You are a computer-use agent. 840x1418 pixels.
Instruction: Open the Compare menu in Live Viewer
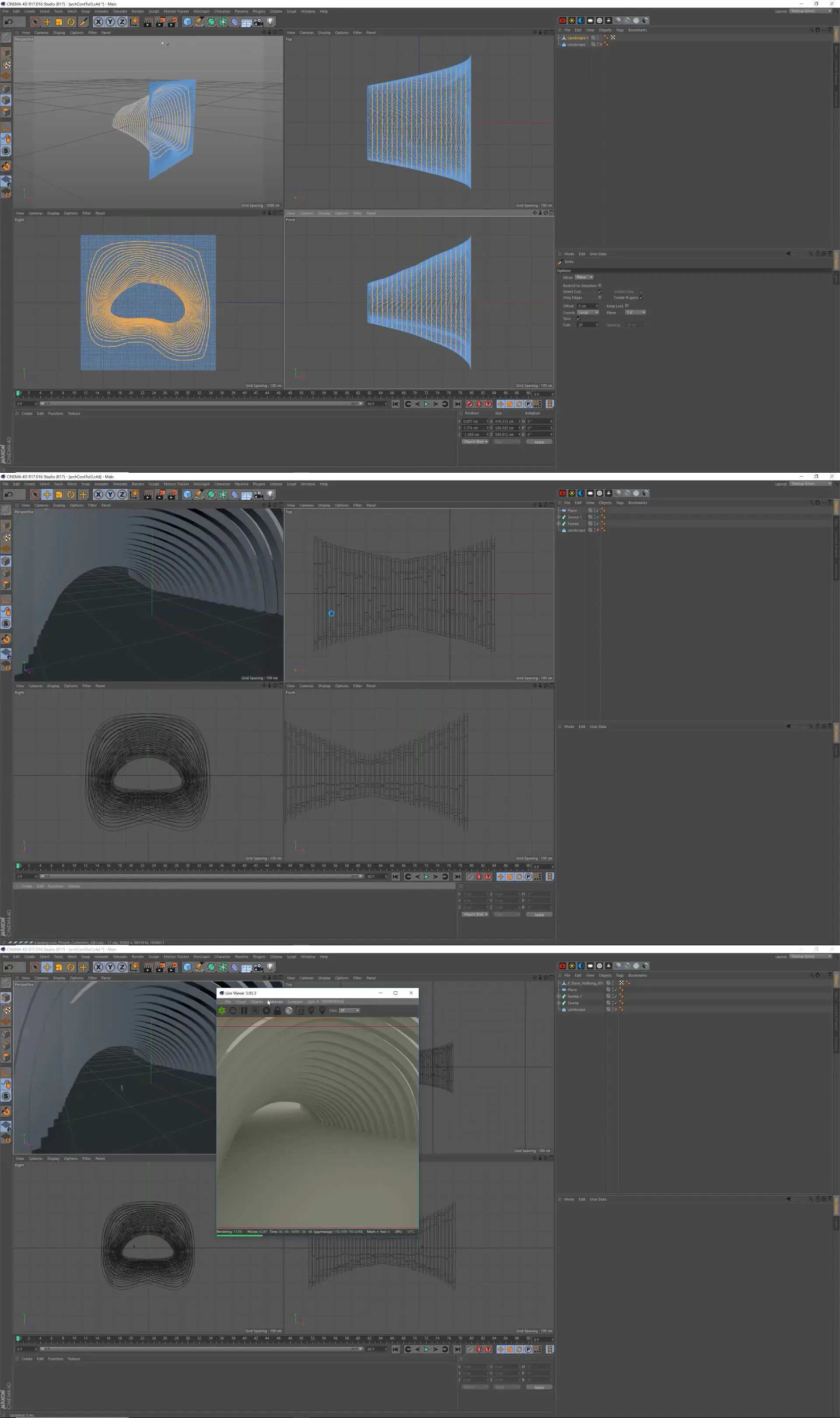(295, 1001)
